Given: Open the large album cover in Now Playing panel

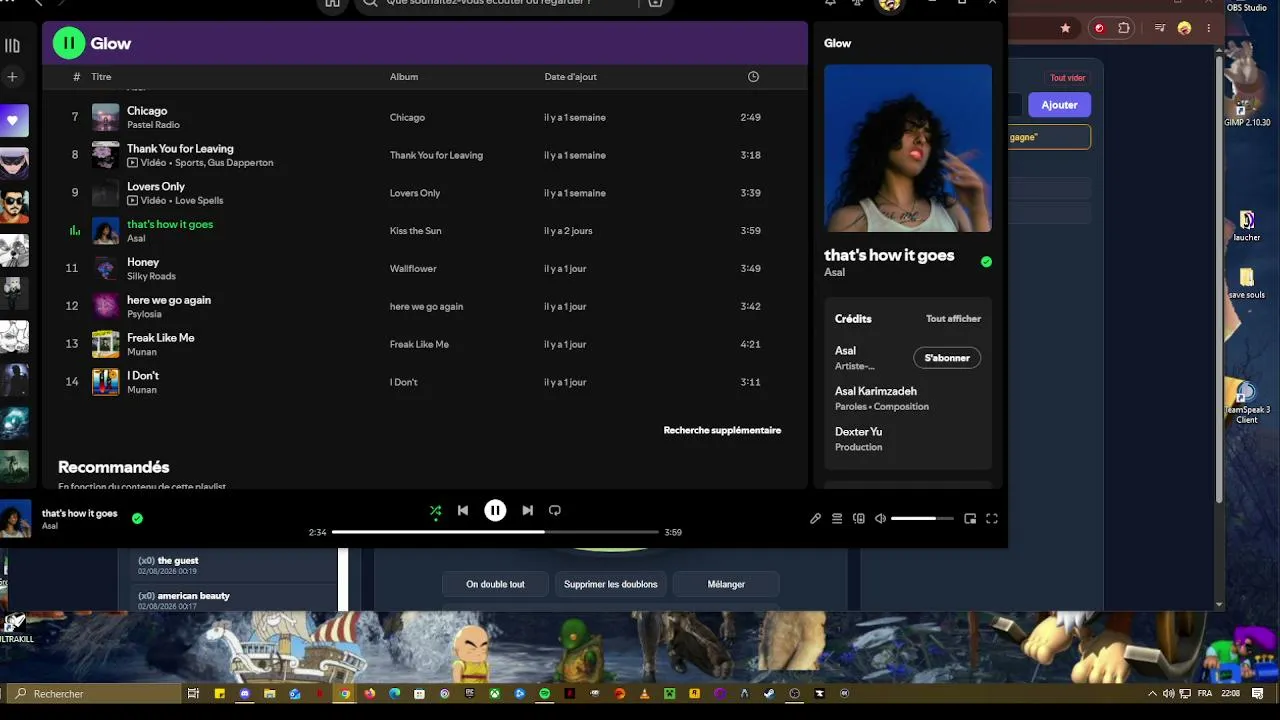Looking at the screenshot, I should pos(908,148).
